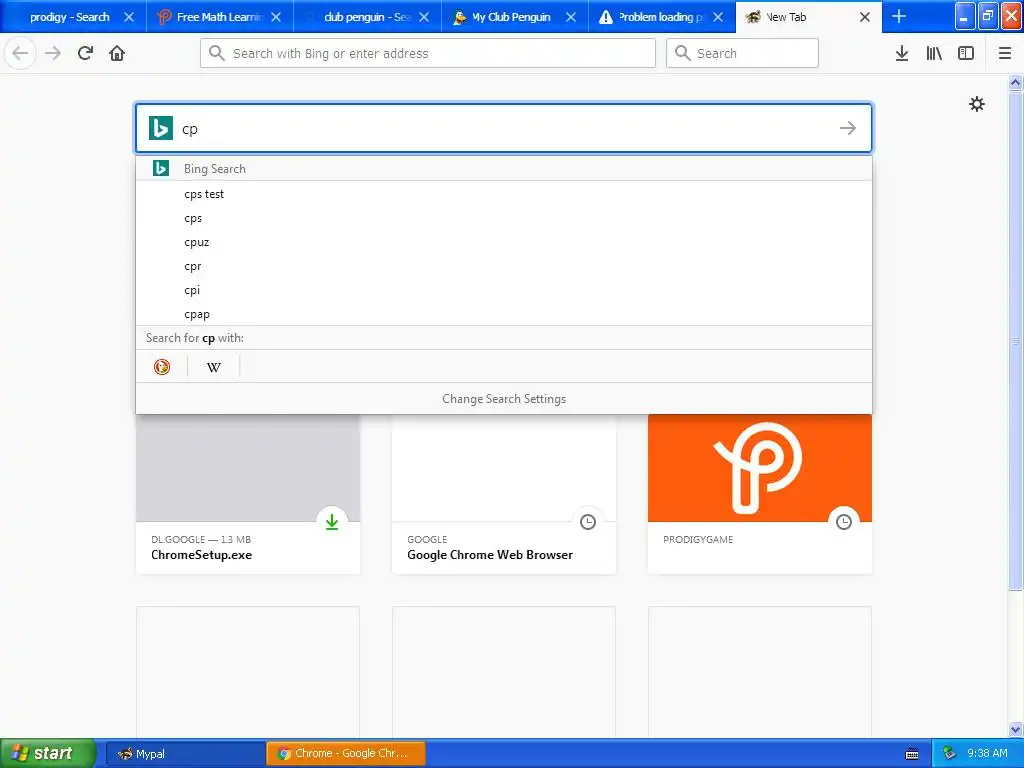The width and height of the screenshot is (1024, 768).
Task: Open the hamburger application menu
Action: tap(1005, 53)
